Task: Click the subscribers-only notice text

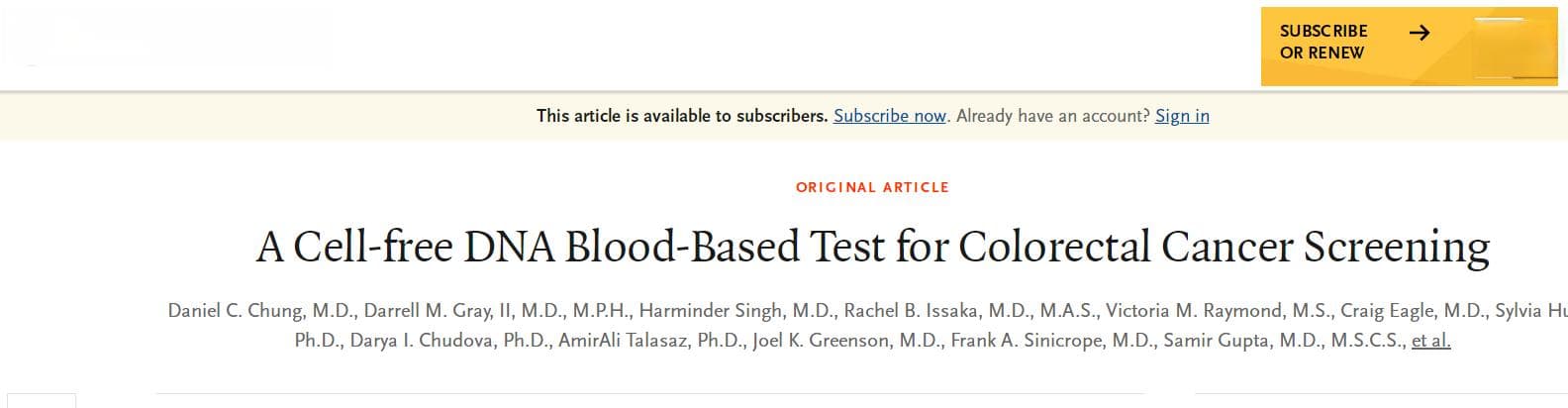Action: point(682,116)
